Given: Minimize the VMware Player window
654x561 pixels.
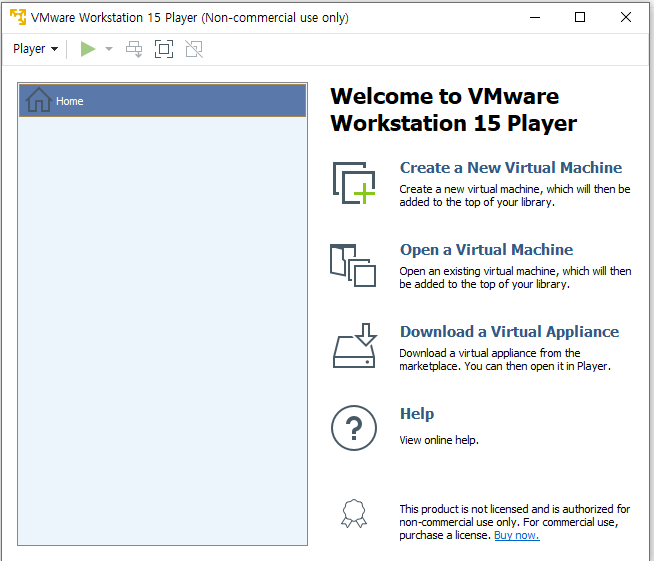Looking at the screenshot, I should coord(535,17).
